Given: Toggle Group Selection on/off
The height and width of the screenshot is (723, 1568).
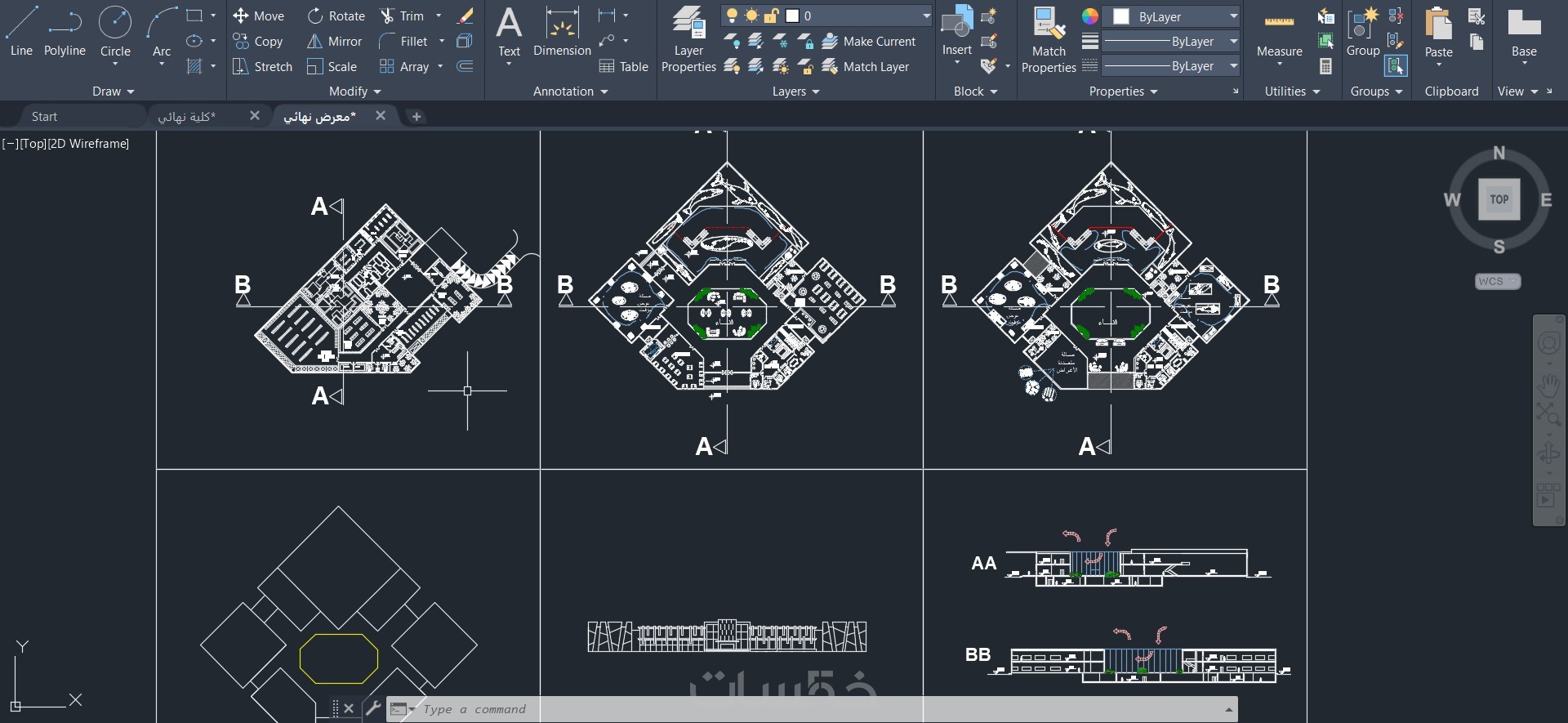Looking at the screenshot, I should pyautogui.click(x=1396, y=66).
